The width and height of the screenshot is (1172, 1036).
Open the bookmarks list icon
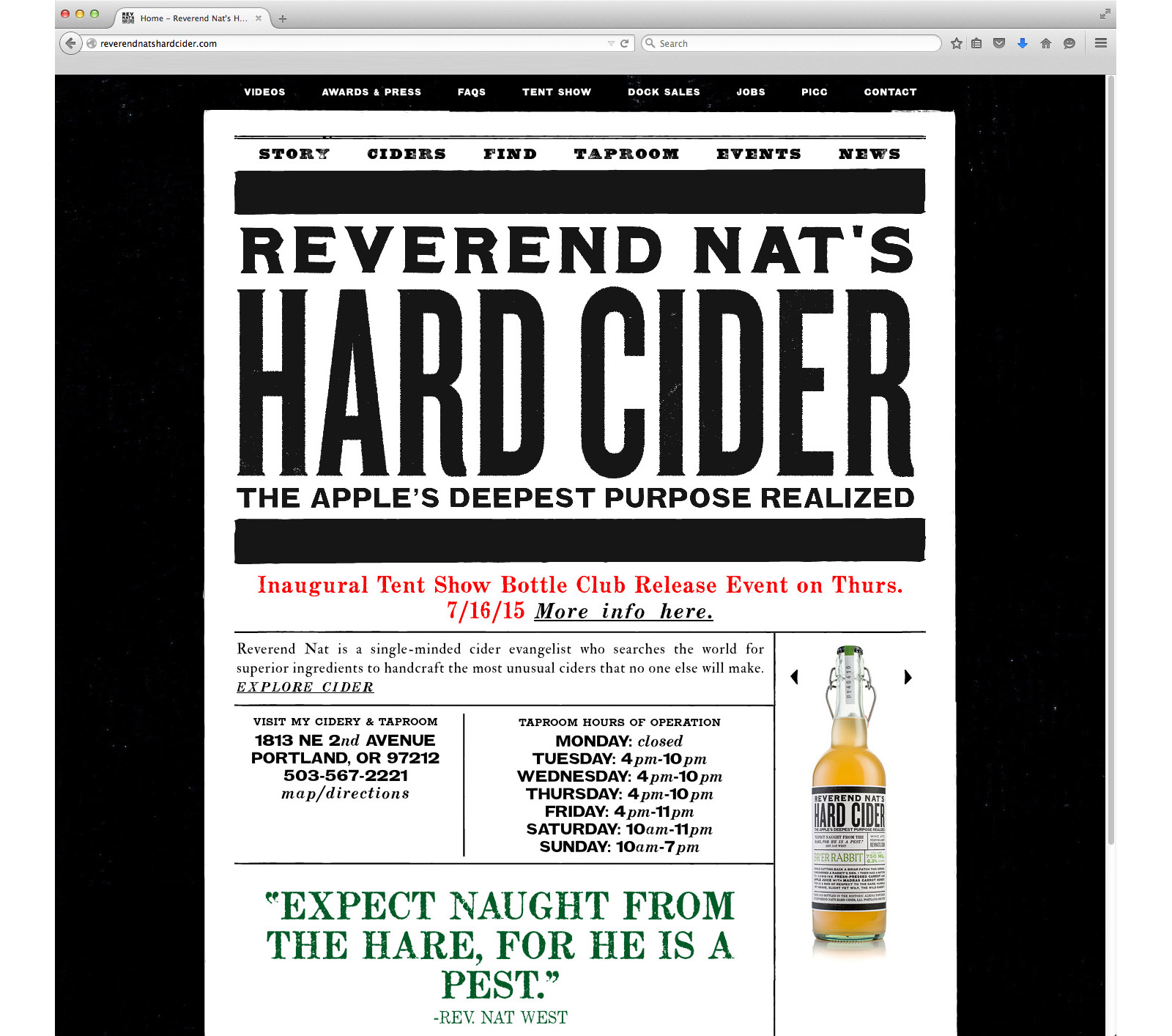pyautogui.click(x=976, y=43)
